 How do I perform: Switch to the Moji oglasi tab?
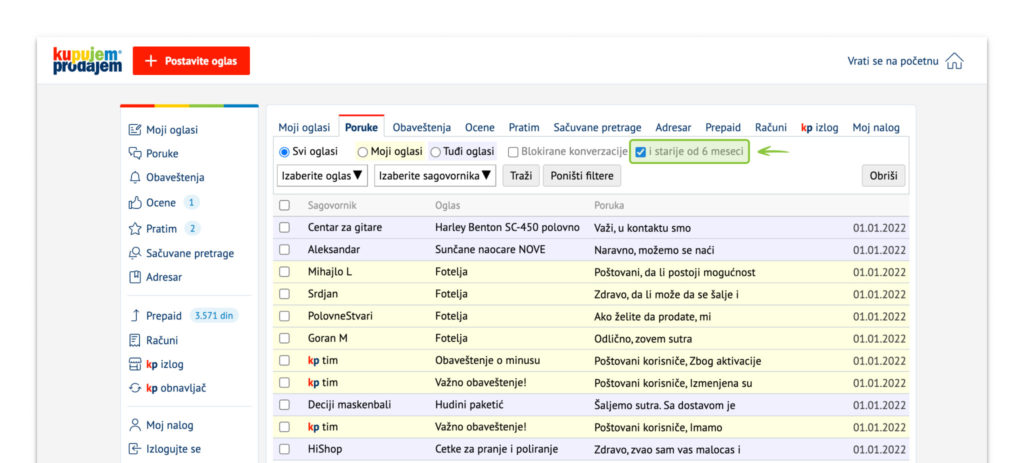[304, 128]
